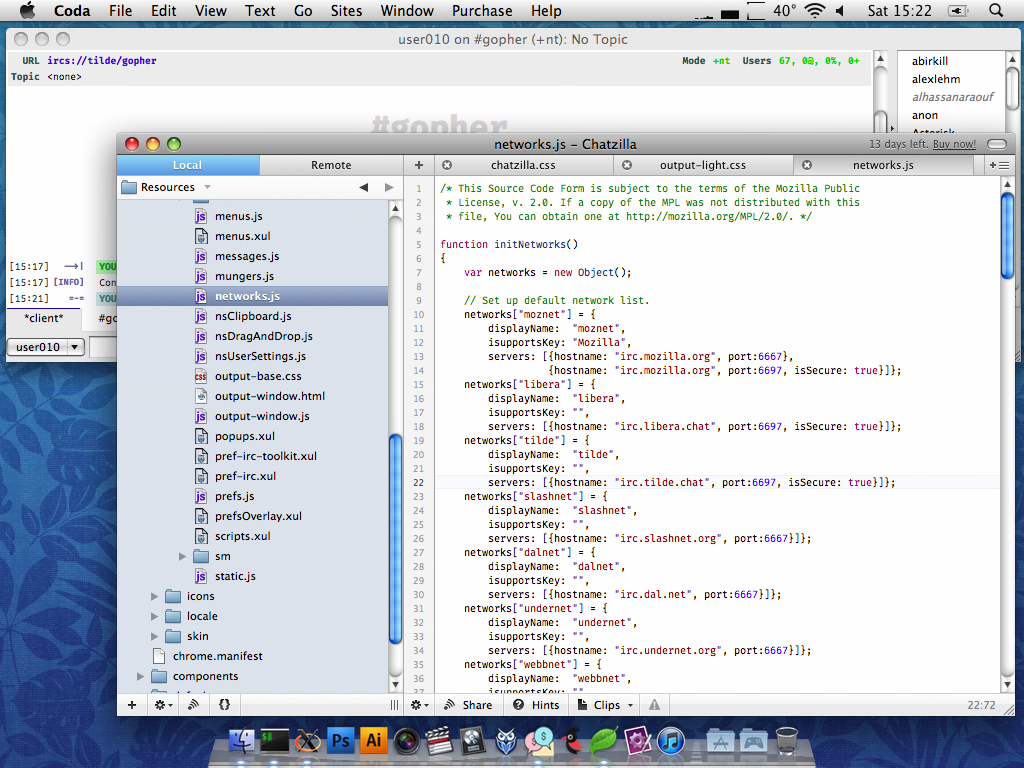The height and width of the screenshot is (768, 1024).
Task: Click the warning triangle icon in editor footer
Action: (x=654, y=705)
